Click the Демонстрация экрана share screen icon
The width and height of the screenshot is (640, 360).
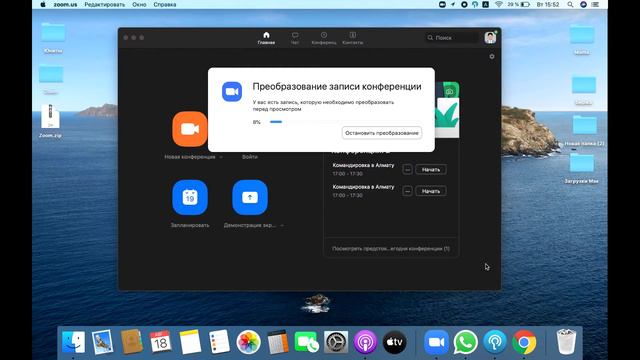pyautogui.click(x=250, y=198)
